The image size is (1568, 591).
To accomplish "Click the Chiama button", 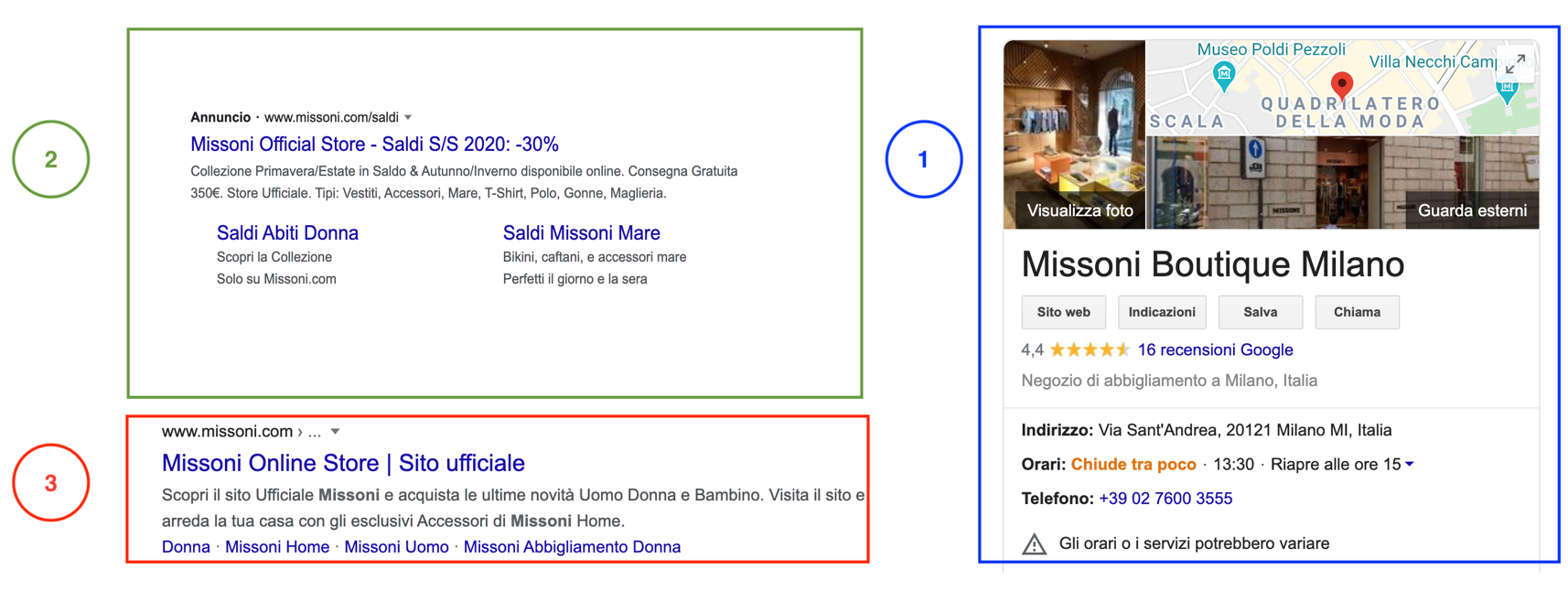I will click(x=1357, y=312).
